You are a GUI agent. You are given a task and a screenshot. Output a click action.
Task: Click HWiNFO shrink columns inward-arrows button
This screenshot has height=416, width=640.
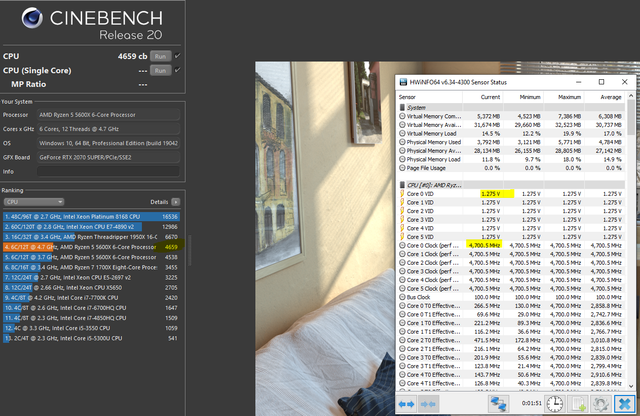428,404
